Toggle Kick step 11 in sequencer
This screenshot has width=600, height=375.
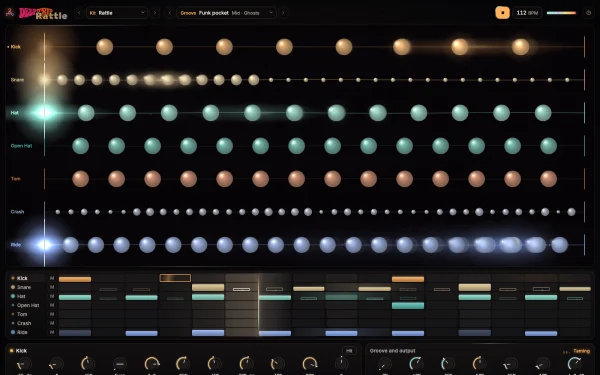(408, 279)
